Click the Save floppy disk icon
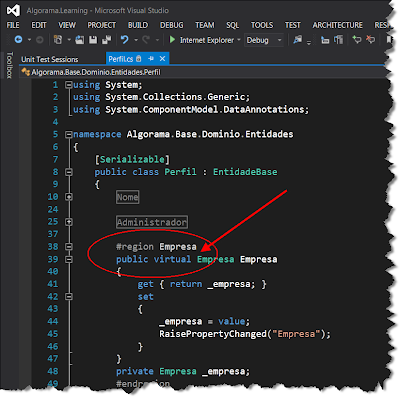The image size is (400, 397). pyautogui.click(x=93, y=40)
